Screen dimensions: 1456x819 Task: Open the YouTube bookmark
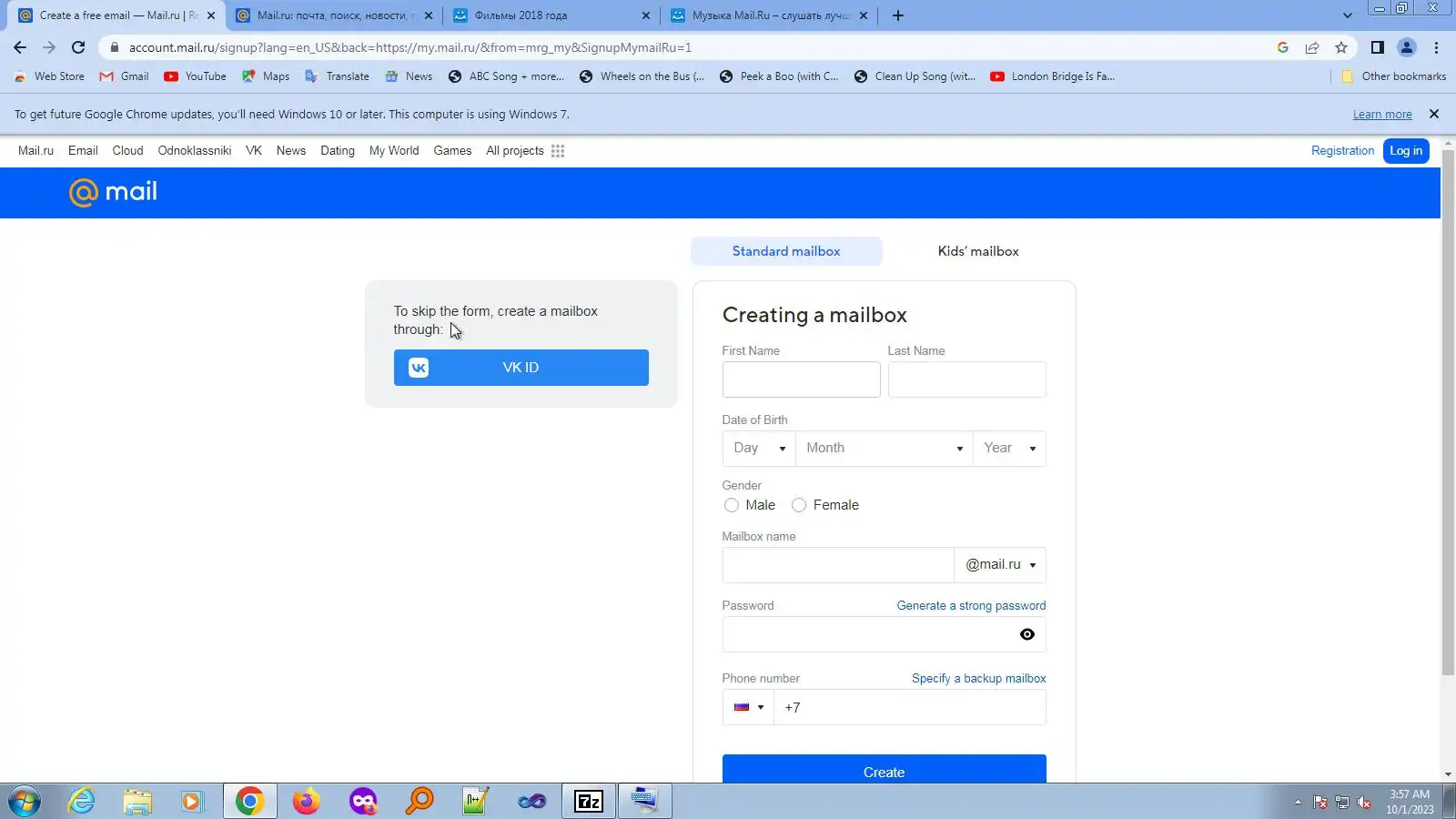pos(195,76)
